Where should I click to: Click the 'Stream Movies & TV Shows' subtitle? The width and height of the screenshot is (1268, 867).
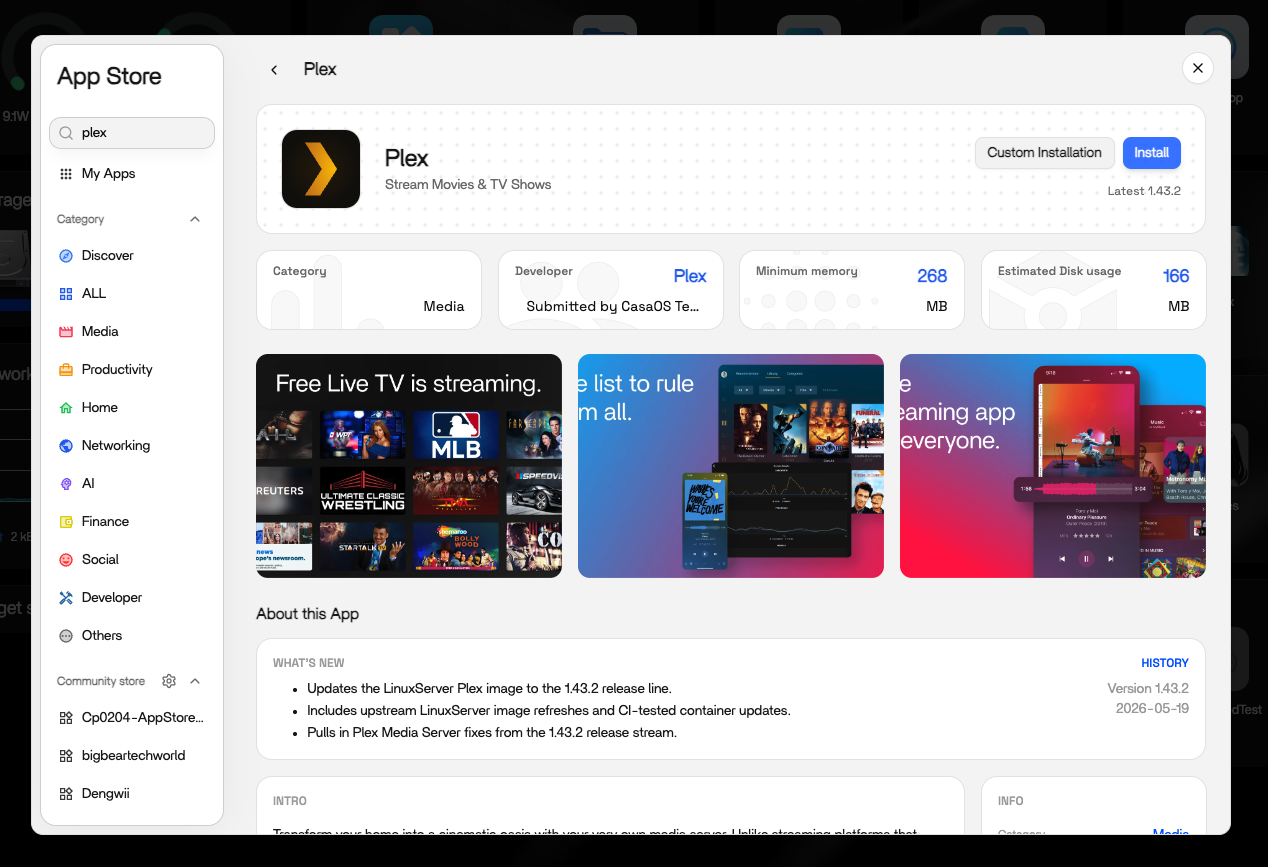pyautogui.click(x=468, y=184)
